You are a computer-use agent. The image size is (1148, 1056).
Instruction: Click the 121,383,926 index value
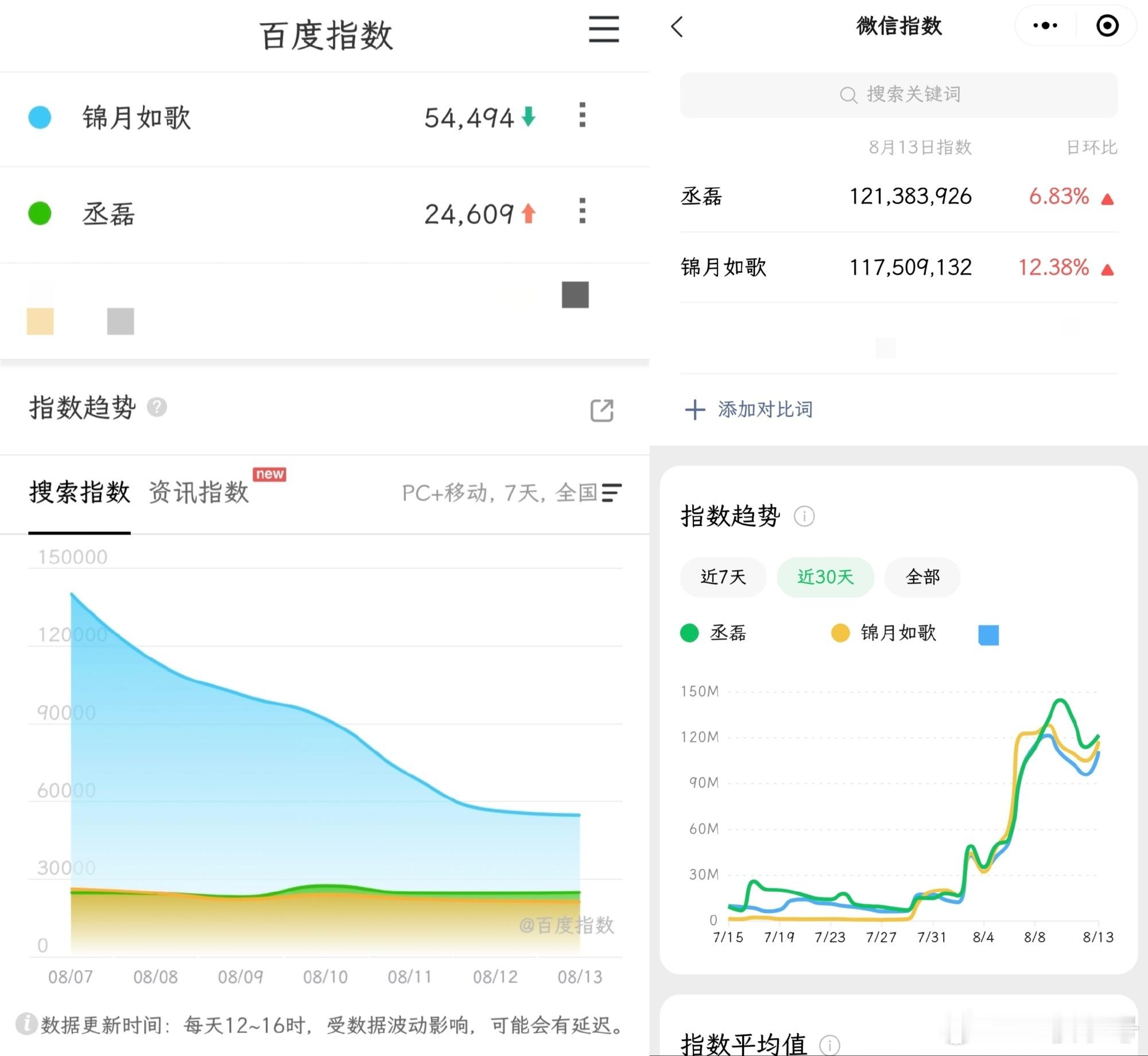[x=910, y=196]
